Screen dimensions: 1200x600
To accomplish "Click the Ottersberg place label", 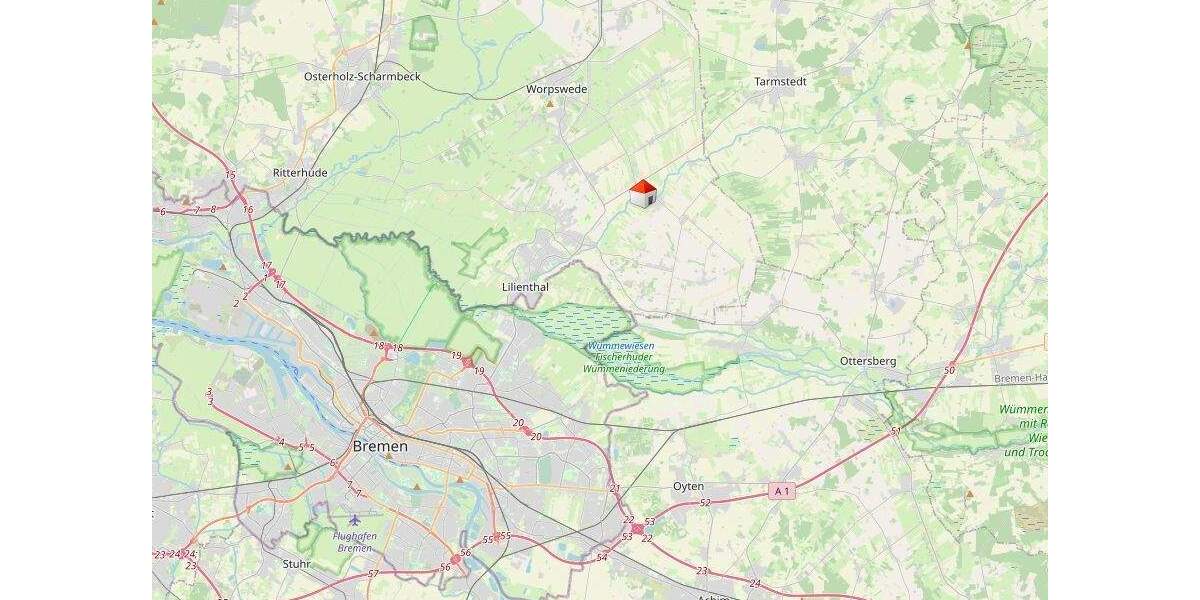I will (868, 360).
